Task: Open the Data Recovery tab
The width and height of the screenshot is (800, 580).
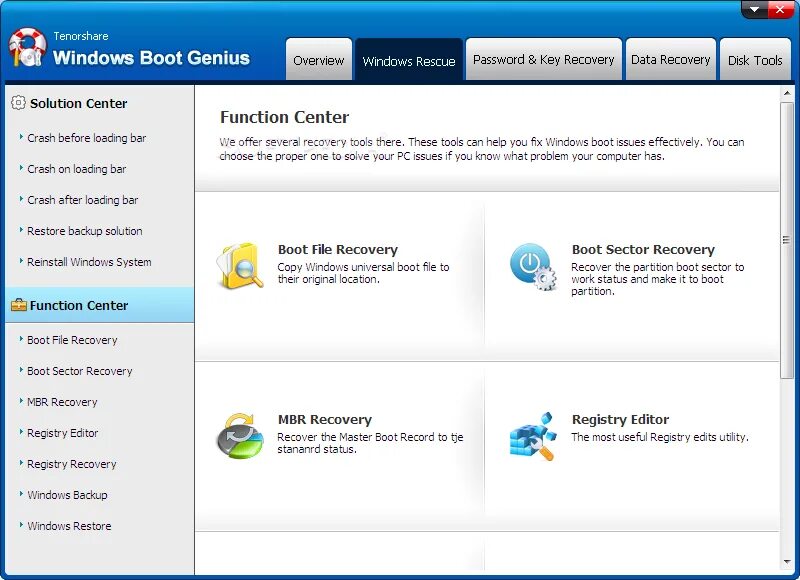Action: [x=670, y=60]
